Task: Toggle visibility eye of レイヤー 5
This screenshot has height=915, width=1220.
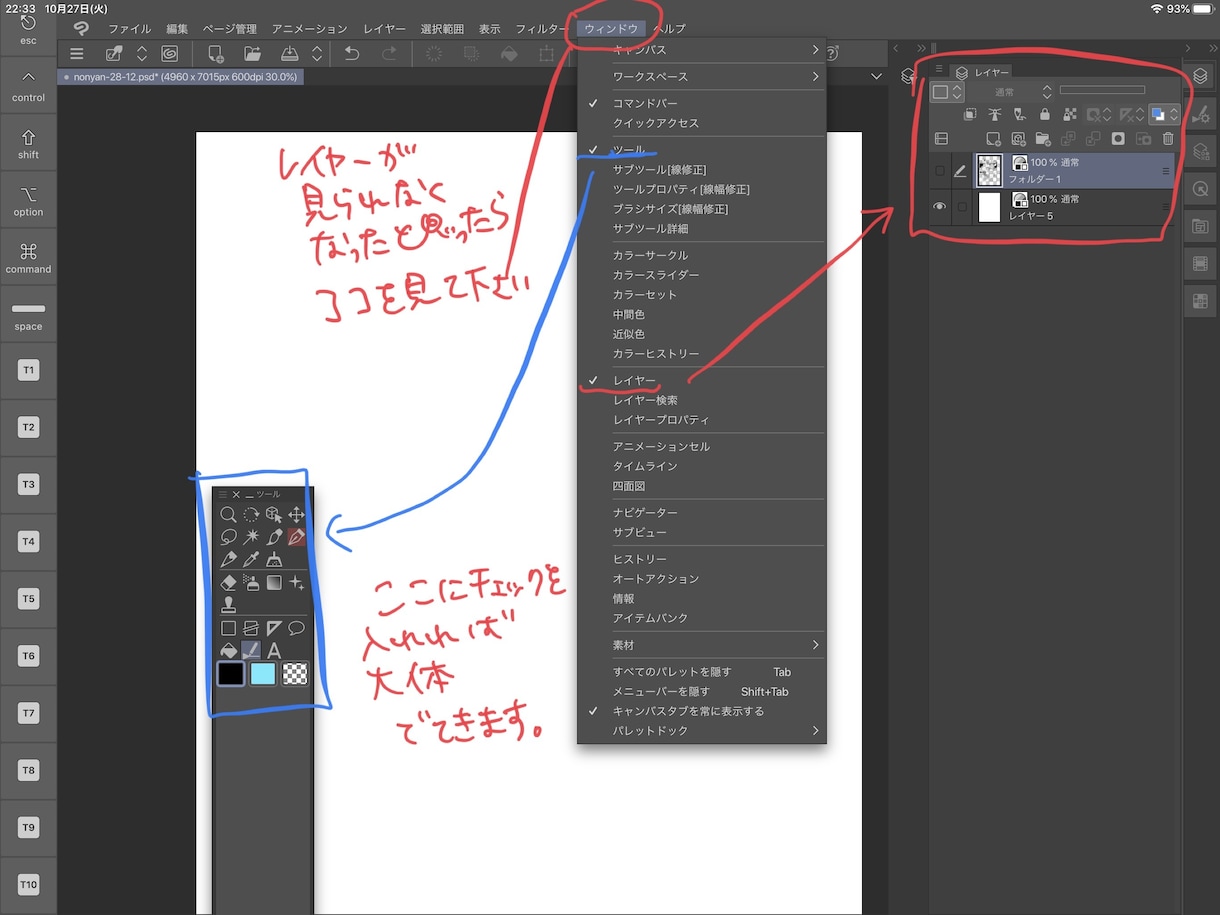Action: [939, 206]
